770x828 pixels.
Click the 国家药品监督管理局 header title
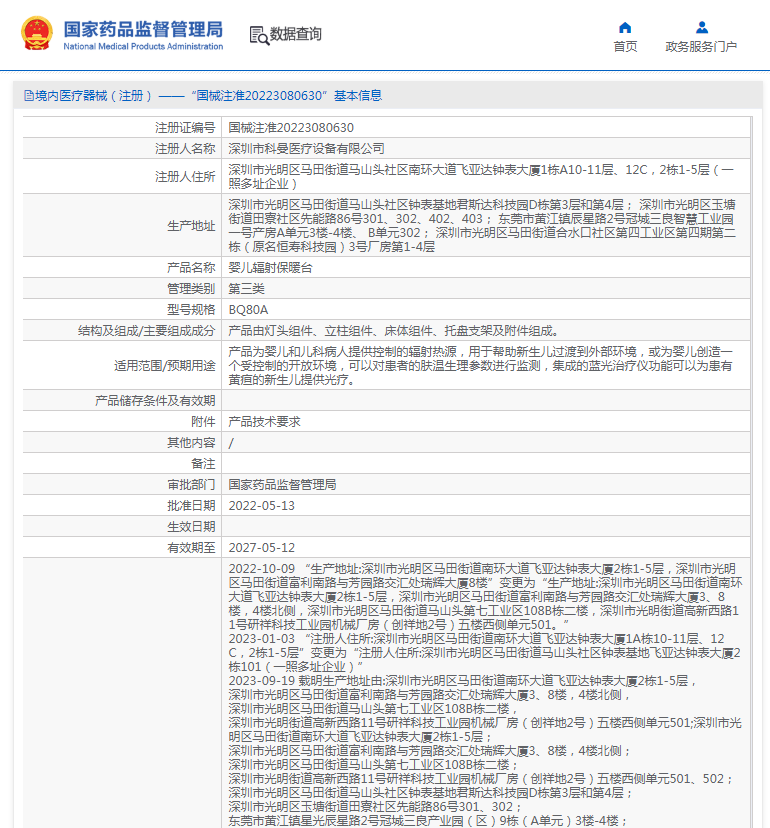tap(143, 30)
